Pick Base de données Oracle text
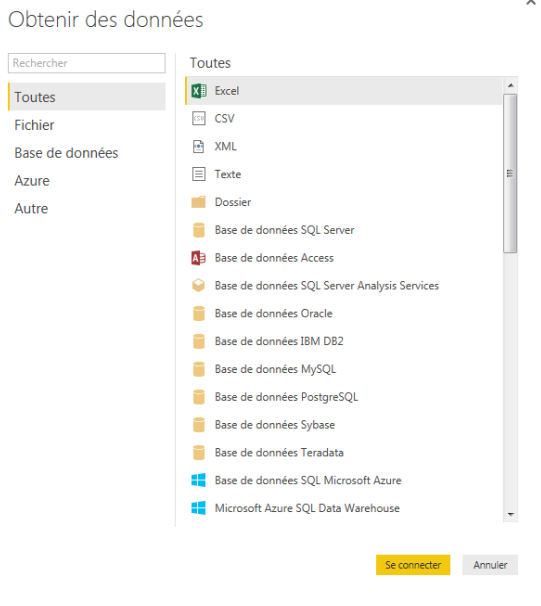The height and width of the screenshot is (606, 541). [274, 313]
